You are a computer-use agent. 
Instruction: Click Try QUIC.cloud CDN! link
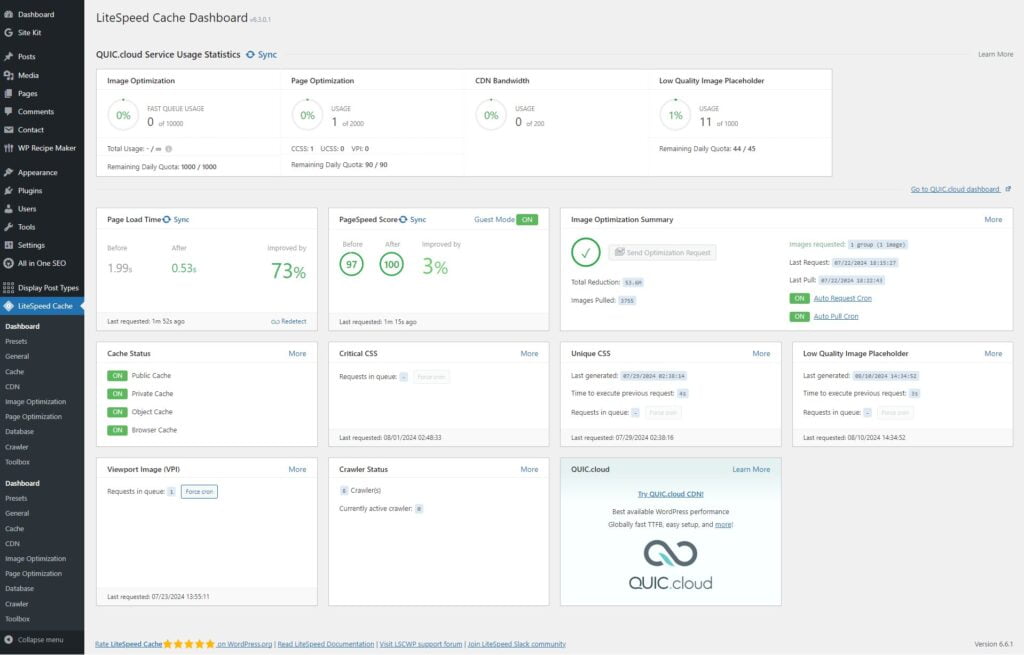(x=671, y=494)
